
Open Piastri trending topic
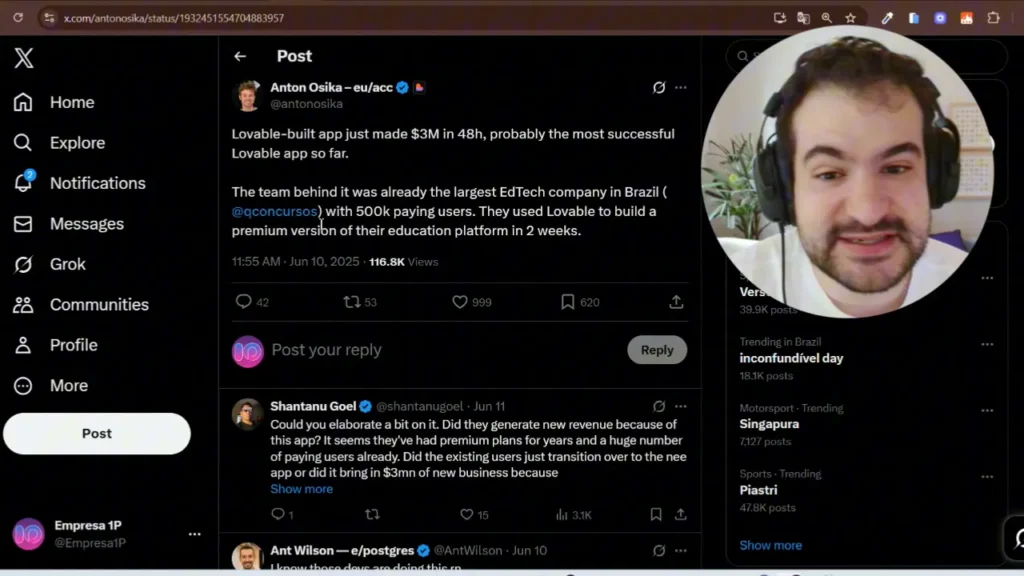point(760,490)
